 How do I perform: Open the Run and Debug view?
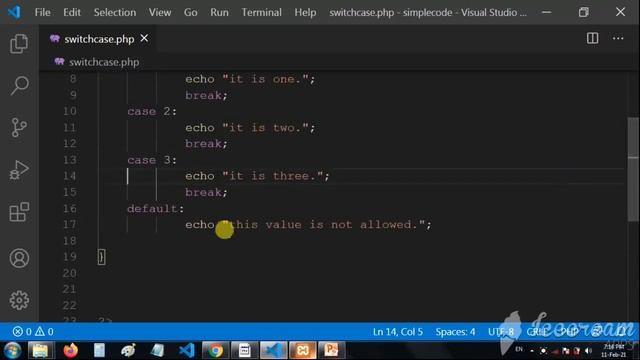(x=19, y=170)
